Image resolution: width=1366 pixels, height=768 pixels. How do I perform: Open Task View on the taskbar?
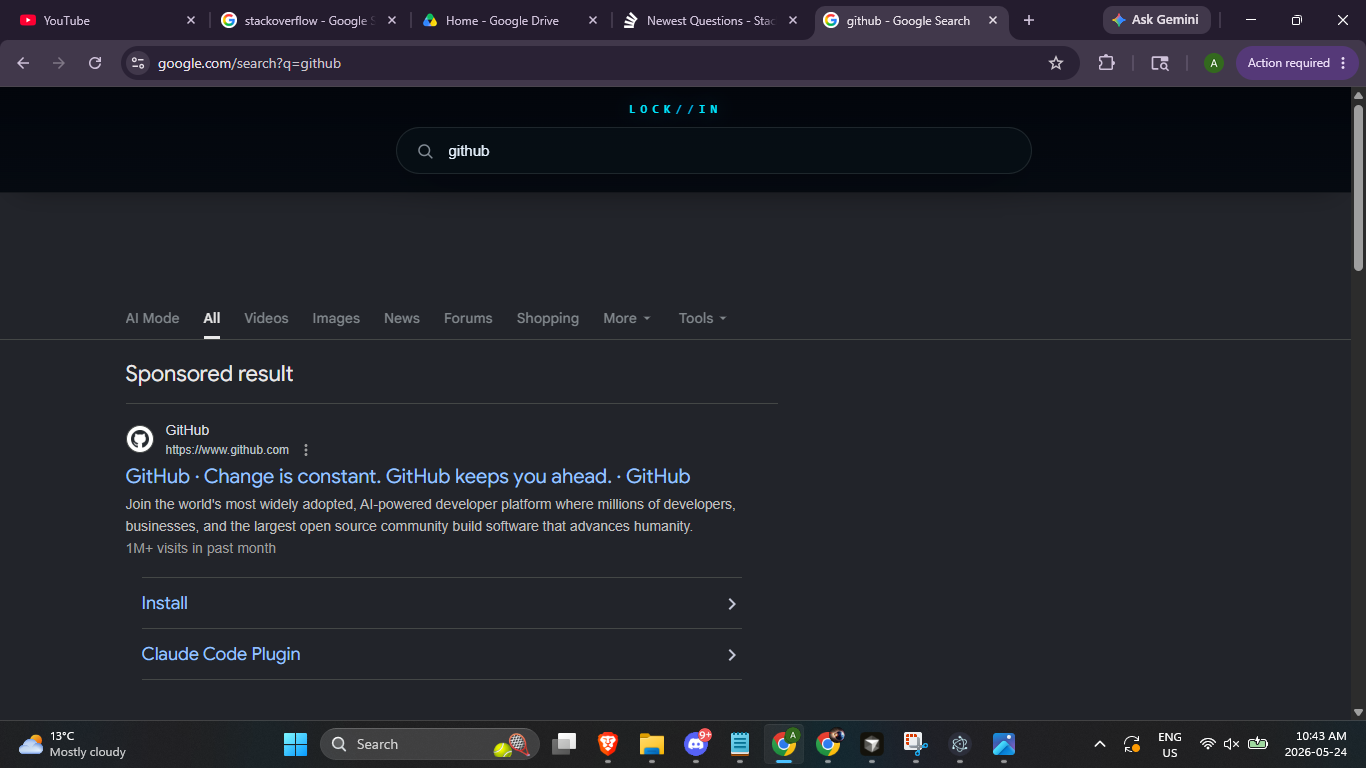[565, 744]
